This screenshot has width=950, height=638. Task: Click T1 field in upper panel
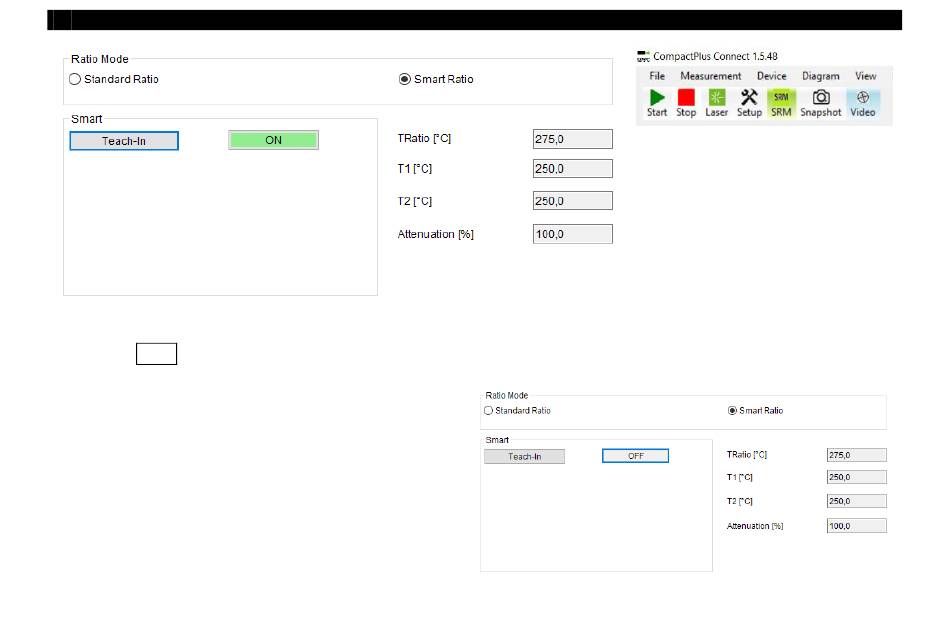[x=573, y=168]
